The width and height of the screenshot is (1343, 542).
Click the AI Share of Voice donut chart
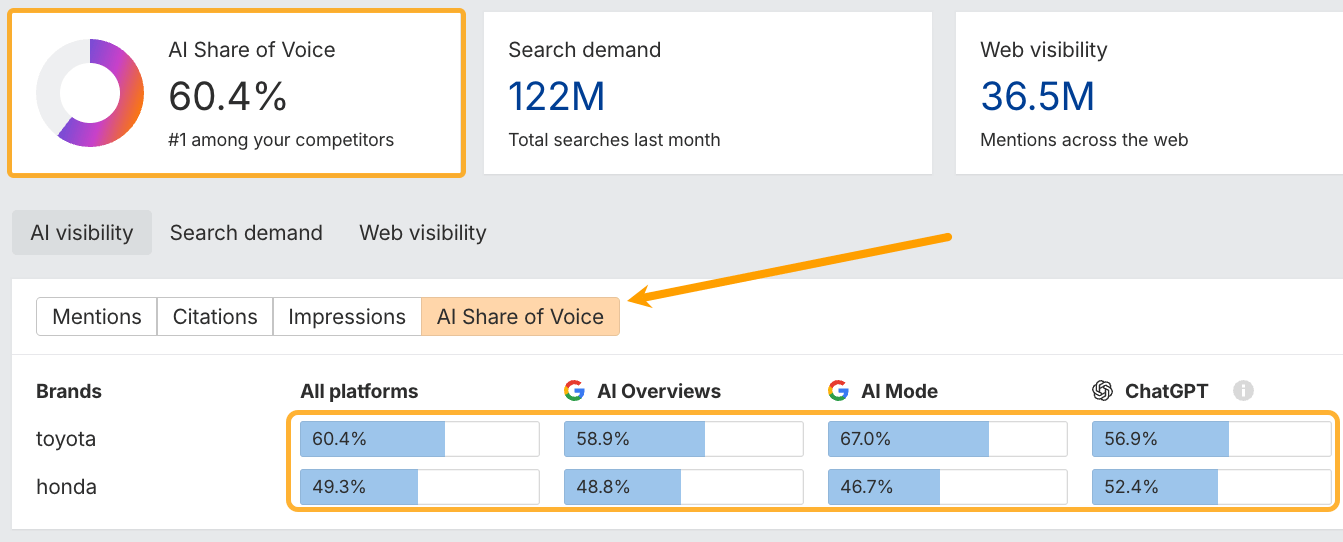pyautogui.click(x=90, y=93)
